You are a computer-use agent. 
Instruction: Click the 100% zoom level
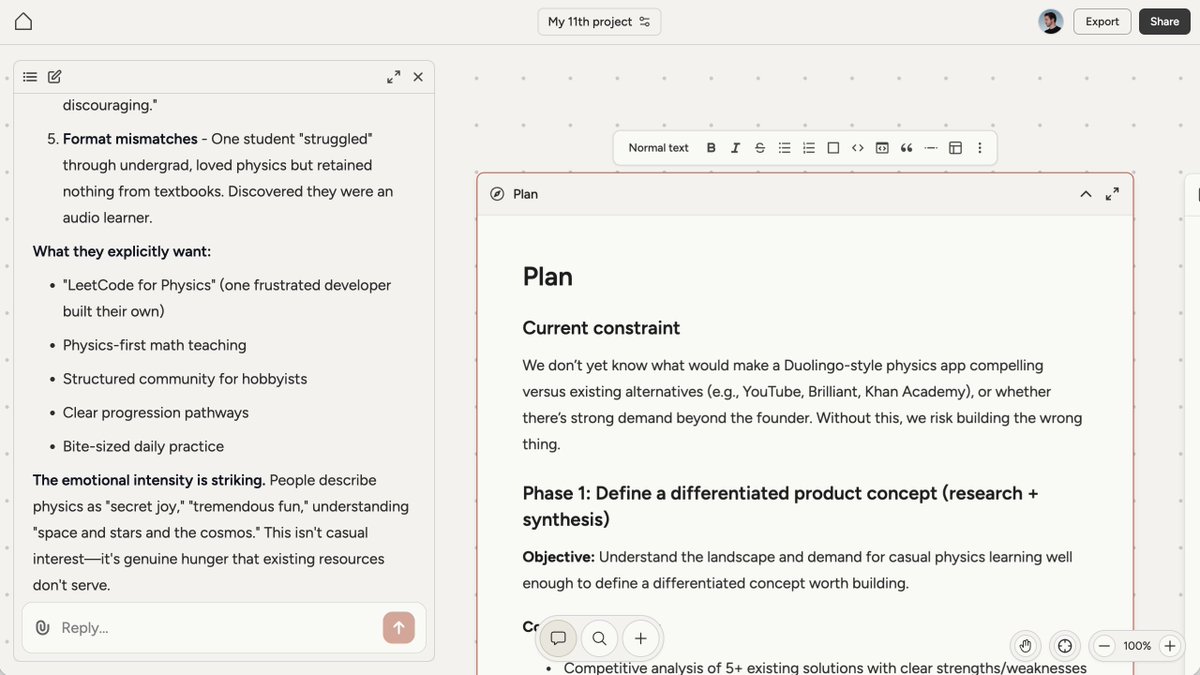click(1137, 646)
